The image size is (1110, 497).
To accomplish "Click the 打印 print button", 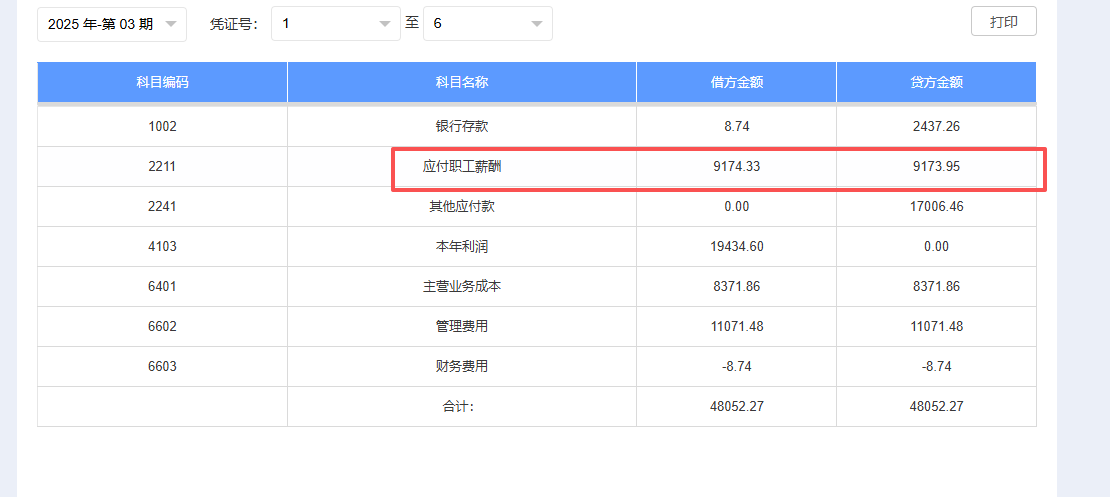I will 1003,21.
